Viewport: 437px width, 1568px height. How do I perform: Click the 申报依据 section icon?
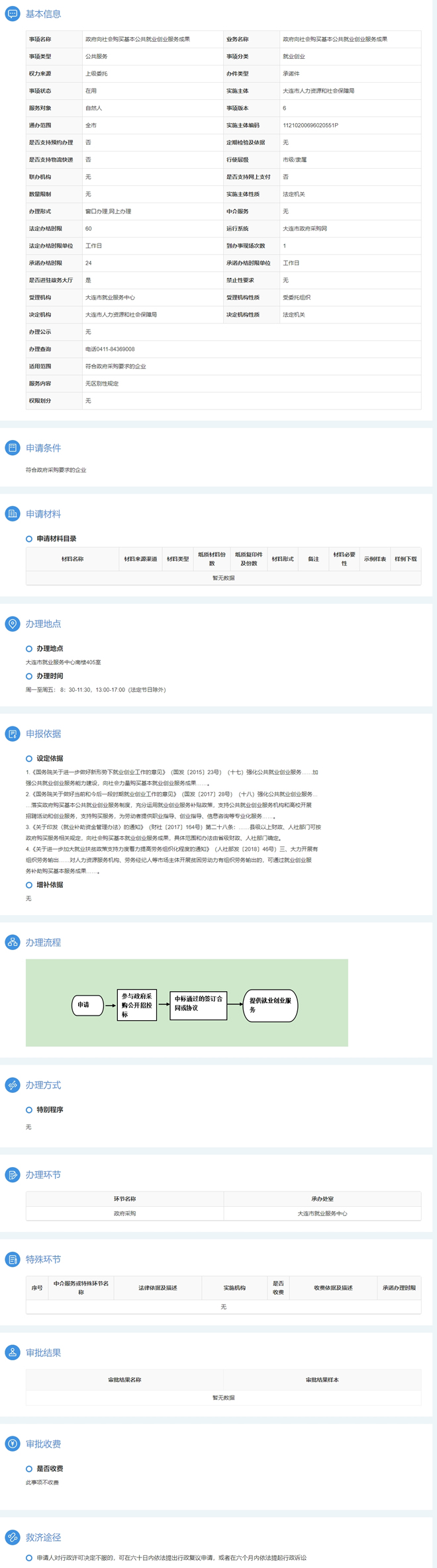coord(13,733)
